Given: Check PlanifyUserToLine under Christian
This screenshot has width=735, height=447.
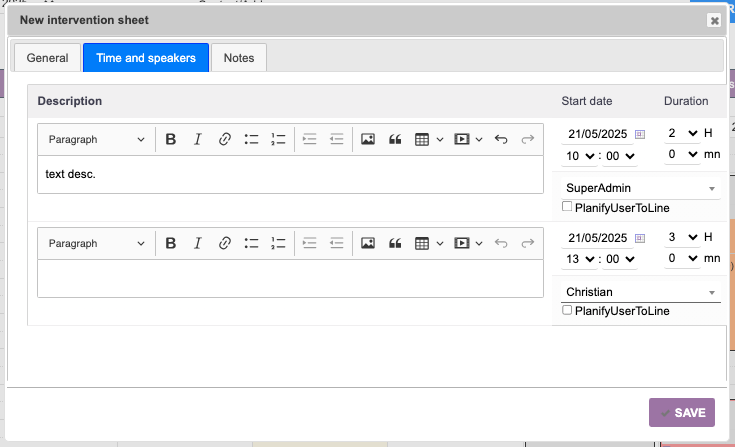Looking at the screenshot, I should 567,311.
